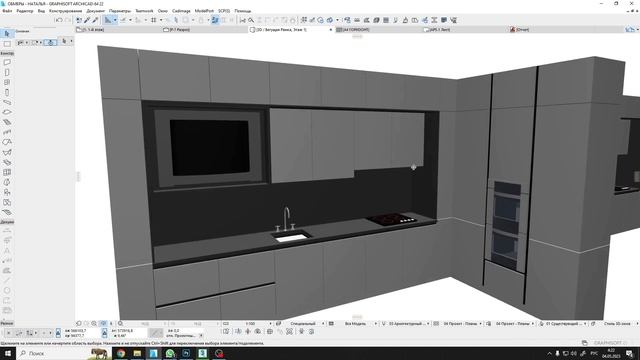Toggle the highlighted selection option in info box

click(50, 42)
